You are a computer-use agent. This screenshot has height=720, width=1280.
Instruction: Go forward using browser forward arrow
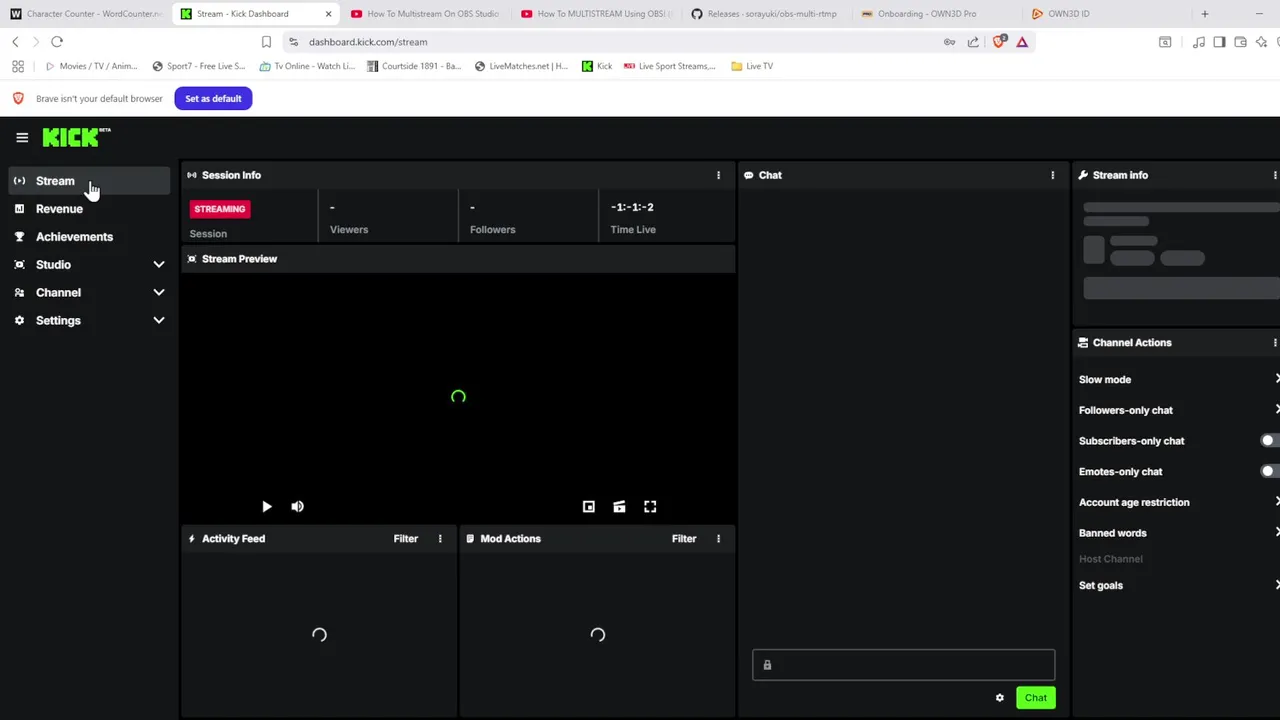[x=36, y=42]
